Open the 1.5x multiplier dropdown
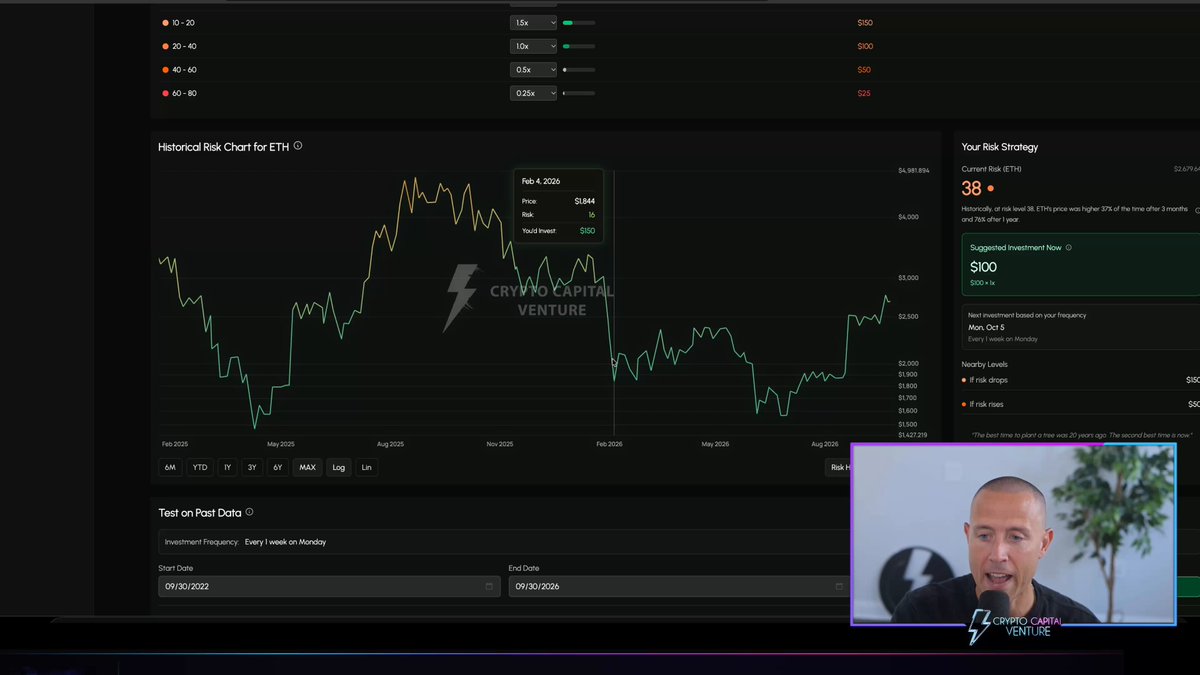 (x=533, y=22)
